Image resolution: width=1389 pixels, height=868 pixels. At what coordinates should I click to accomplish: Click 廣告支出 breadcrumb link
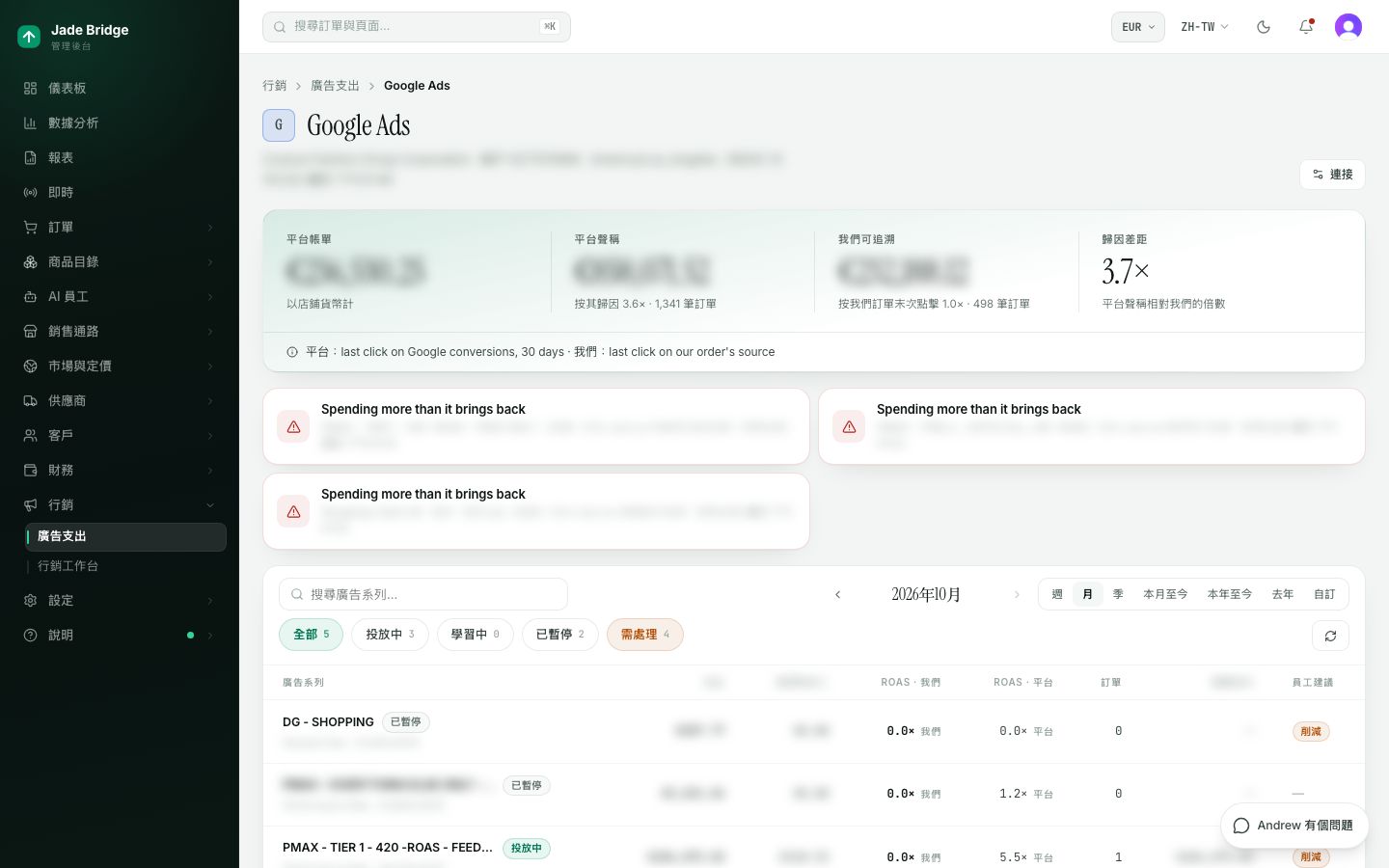335,86
